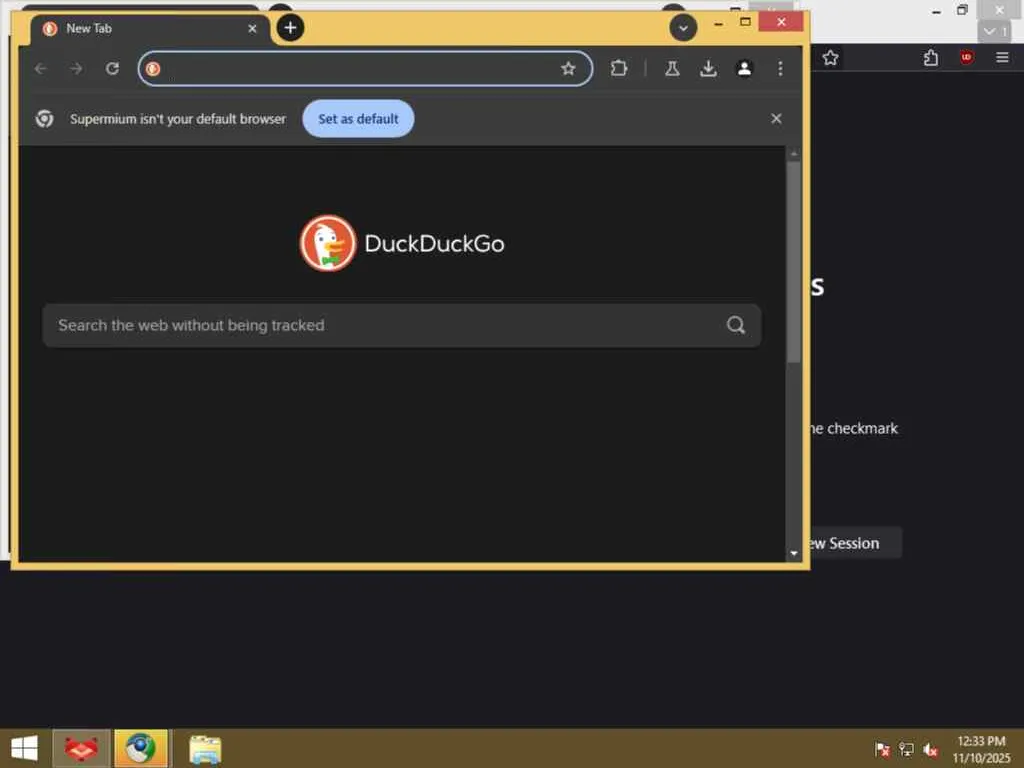Click the DuckDuckGo favicon in the address bar
Screen dimensions: 1024x768
tap(153, 69)
